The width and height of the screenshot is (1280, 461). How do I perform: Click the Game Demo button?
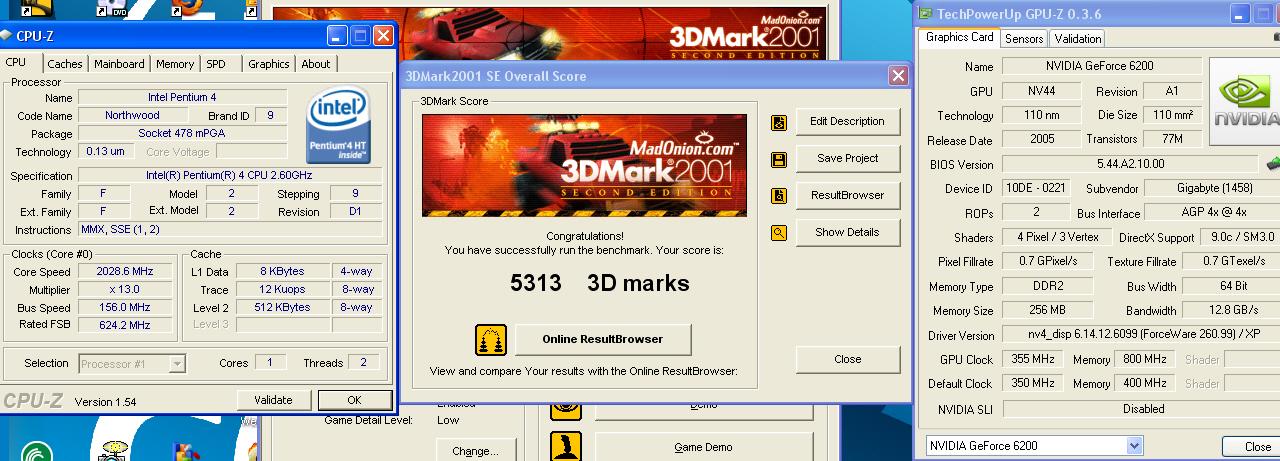[x=702, y=447]
